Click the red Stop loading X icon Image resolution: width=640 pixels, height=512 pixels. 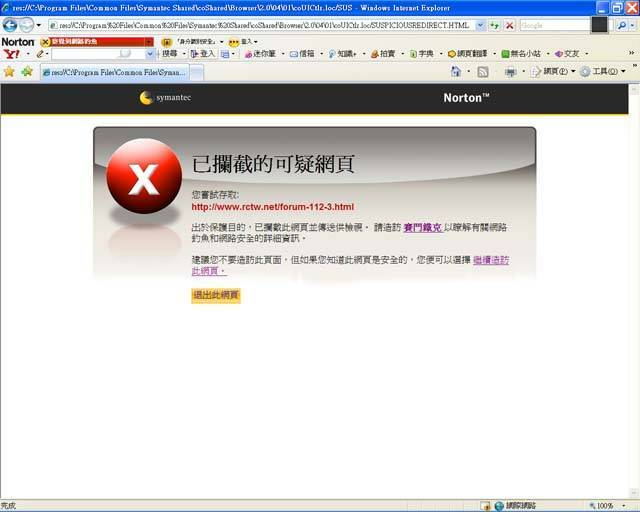[509, 25]
